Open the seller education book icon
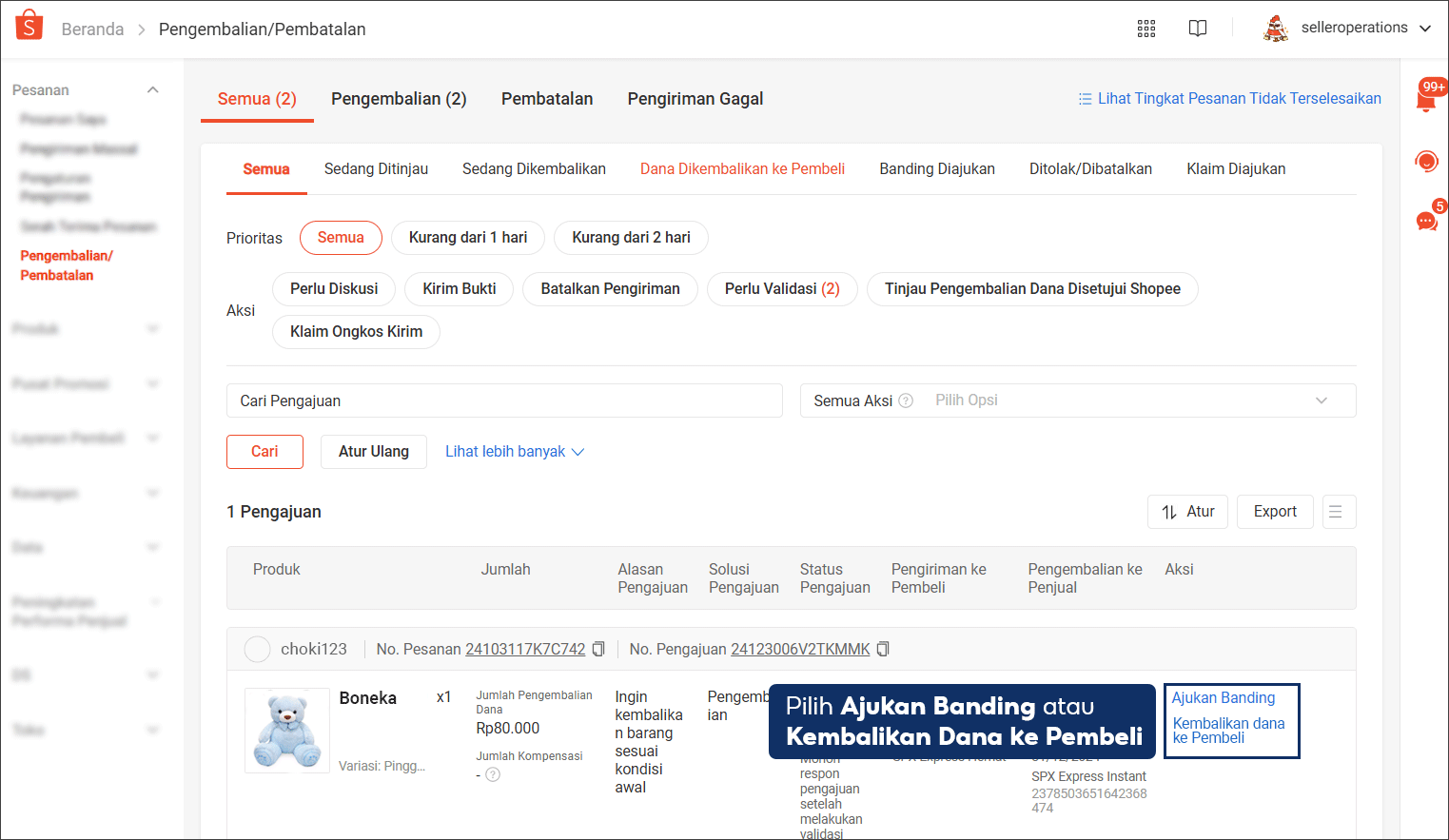Screen dimensions: 1449x840 1198,29
